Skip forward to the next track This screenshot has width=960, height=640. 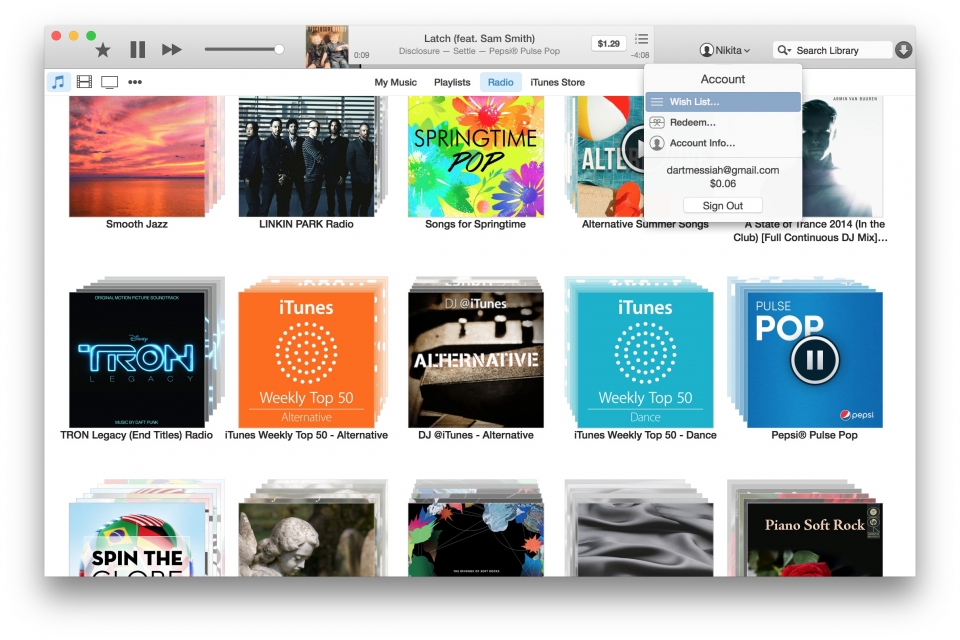point(172,49)
